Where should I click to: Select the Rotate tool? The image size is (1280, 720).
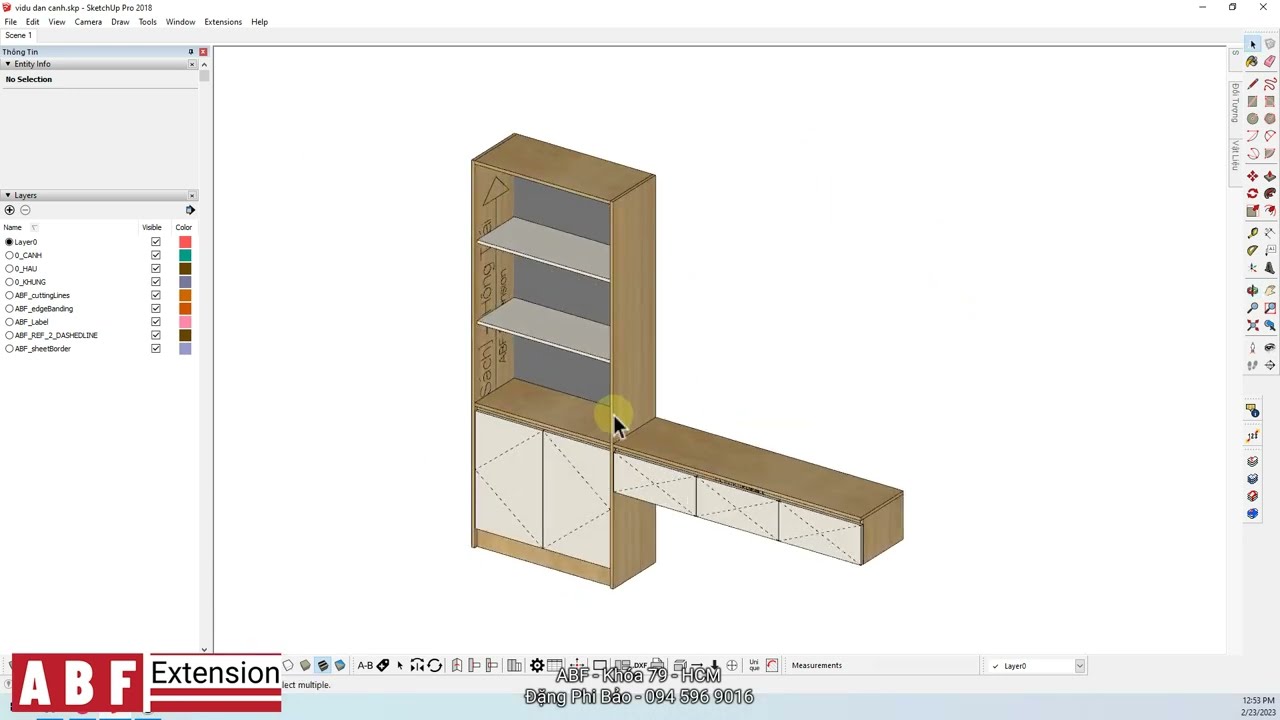click(x=1253, y=193)
